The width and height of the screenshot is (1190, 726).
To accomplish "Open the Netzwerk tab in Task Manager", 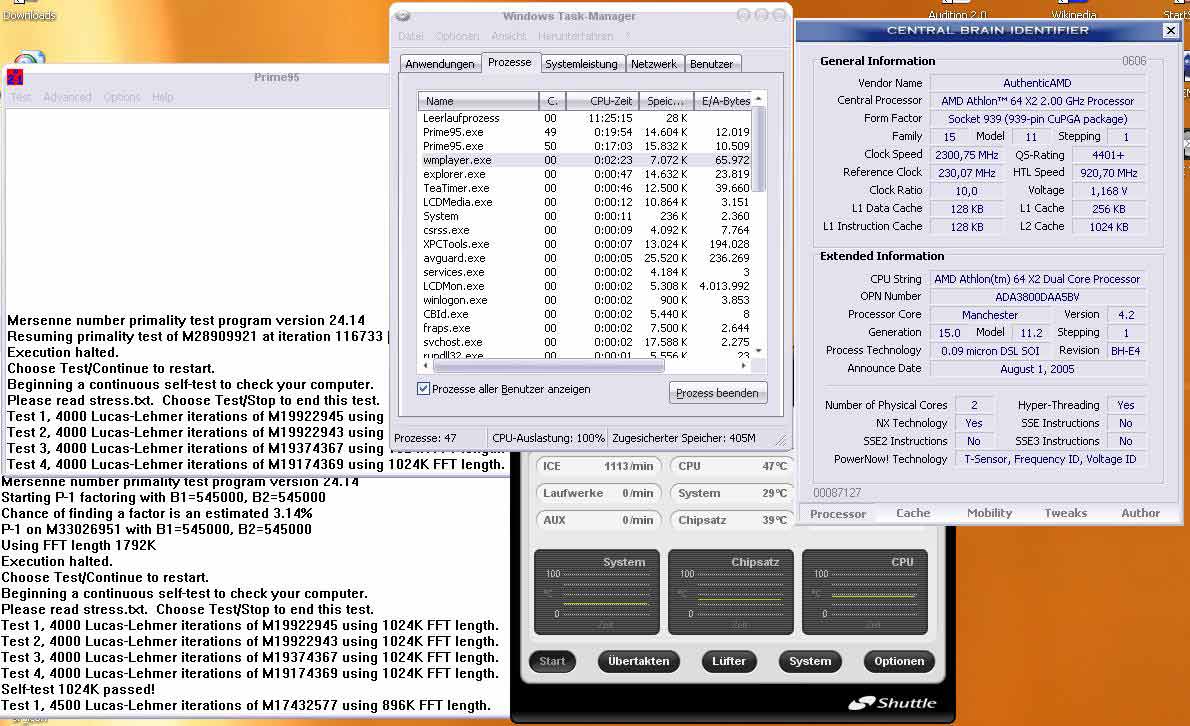I will click(653, 64).
